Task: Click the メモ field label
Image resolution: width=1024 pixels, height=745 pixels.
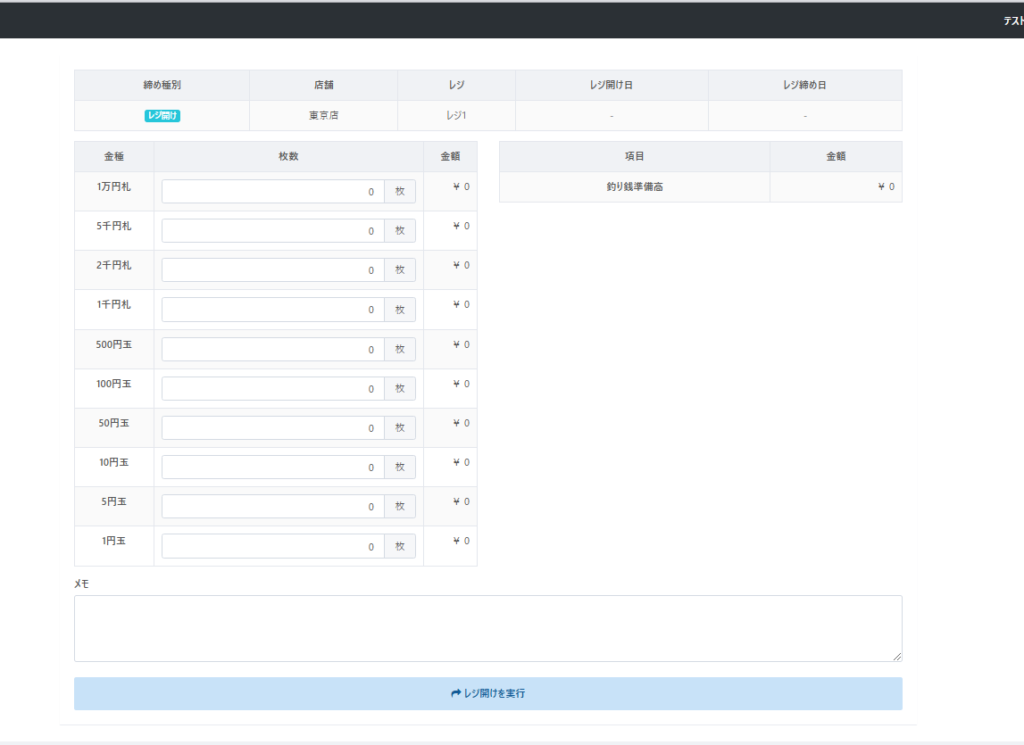Action: pos(82,584)
